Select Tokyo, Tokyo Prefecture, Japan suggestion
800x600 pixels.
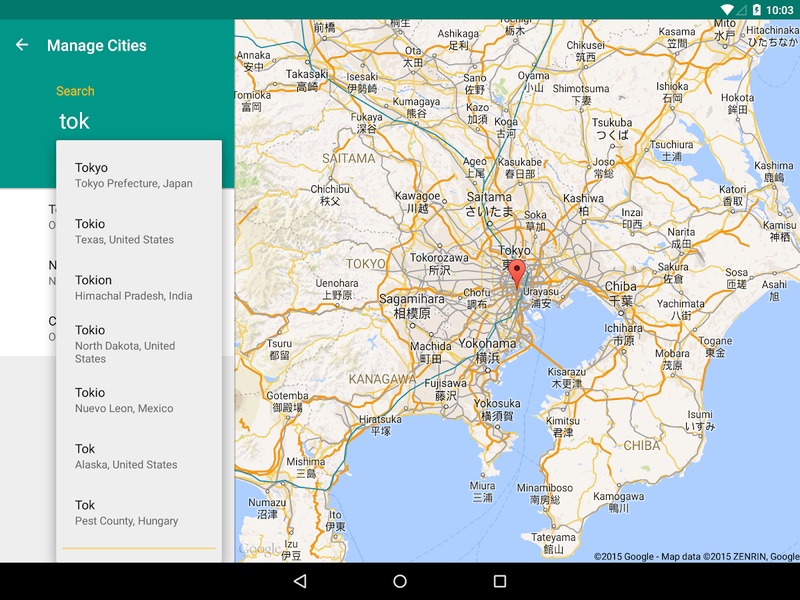(x=139, y=175)
